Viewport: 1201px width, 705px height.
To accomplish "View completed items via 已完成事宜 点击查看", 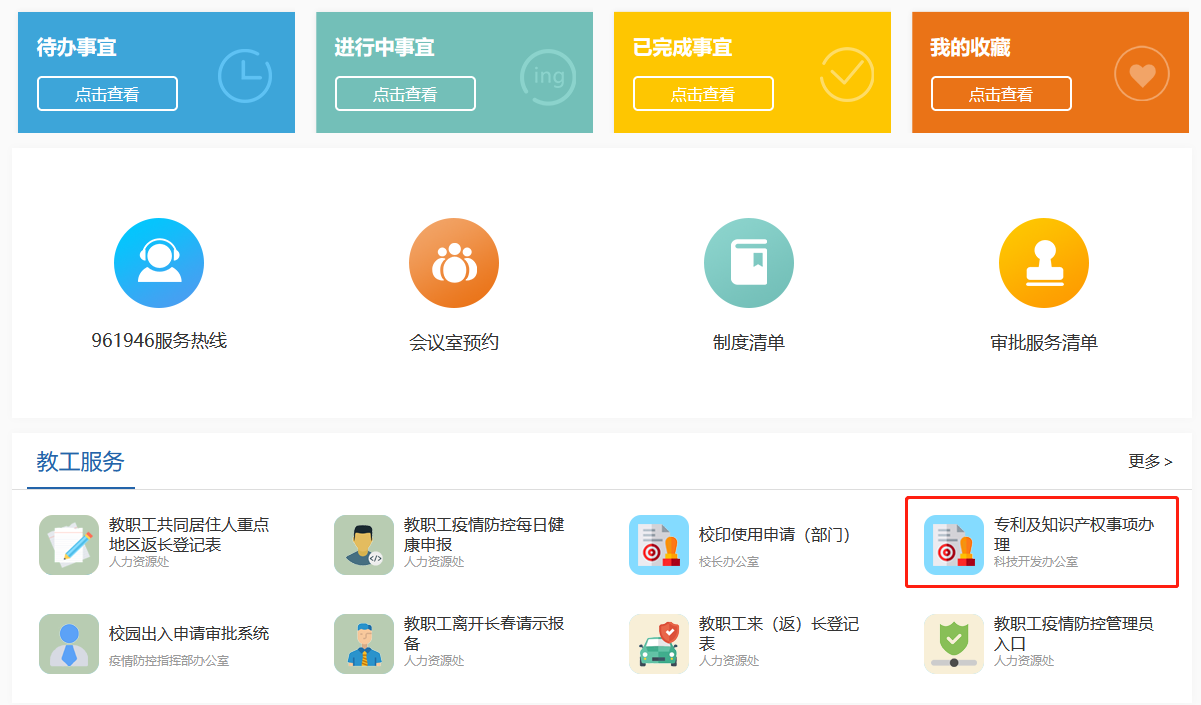I will tap(703, 94).
